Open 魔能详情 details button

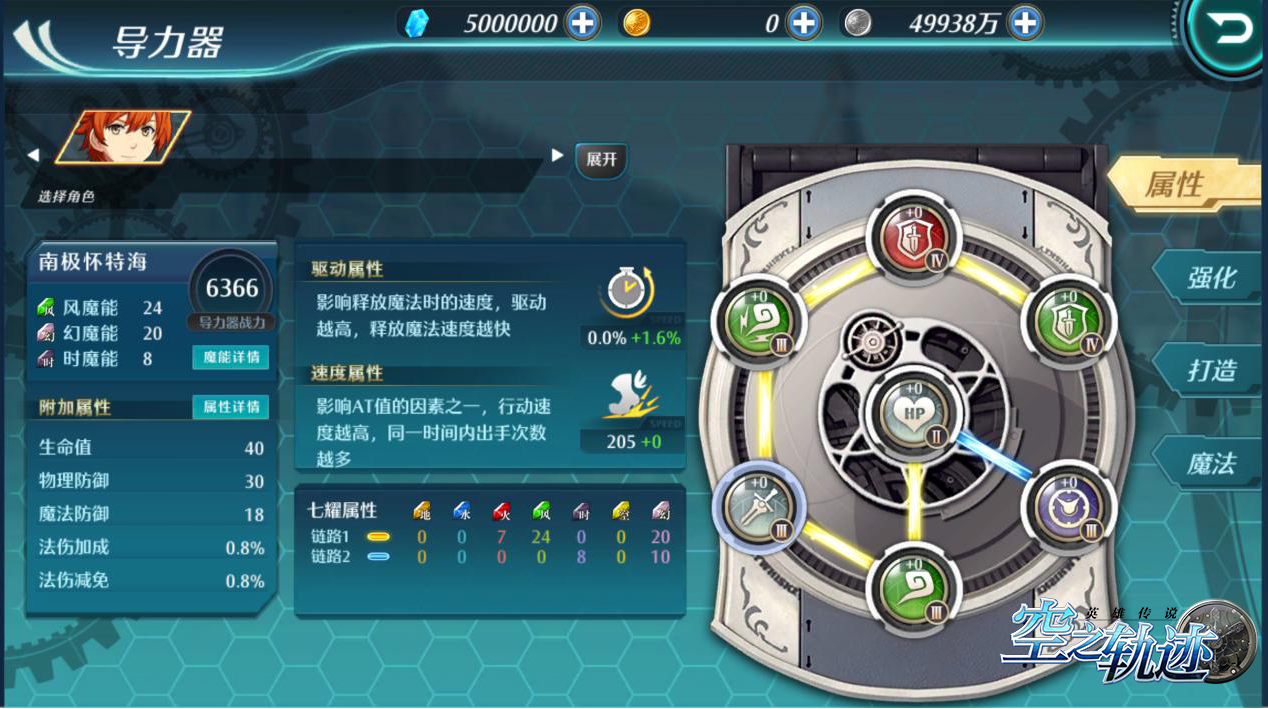(231, 357)
